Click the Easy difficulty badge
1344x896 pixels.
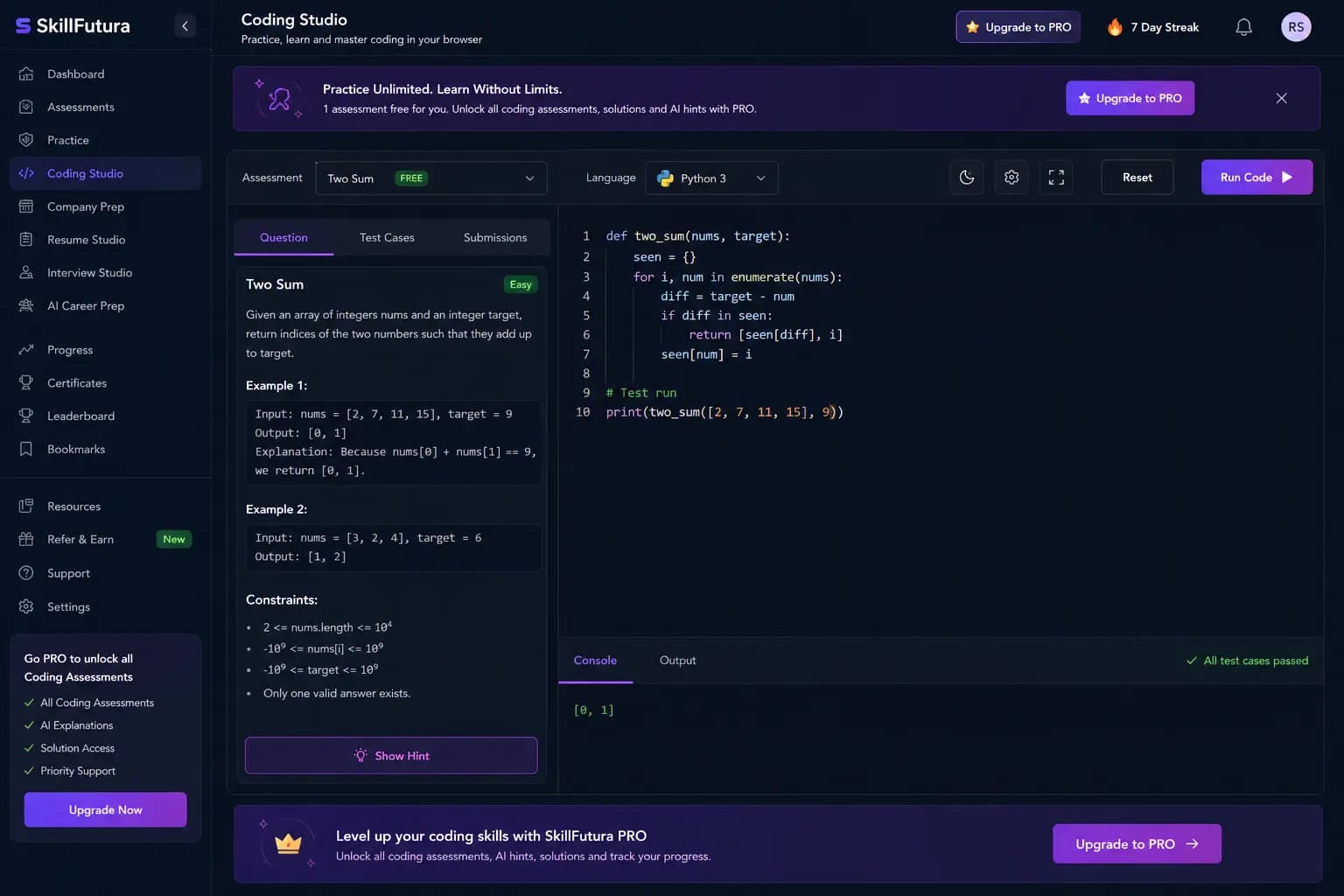(x=521, y=284)
